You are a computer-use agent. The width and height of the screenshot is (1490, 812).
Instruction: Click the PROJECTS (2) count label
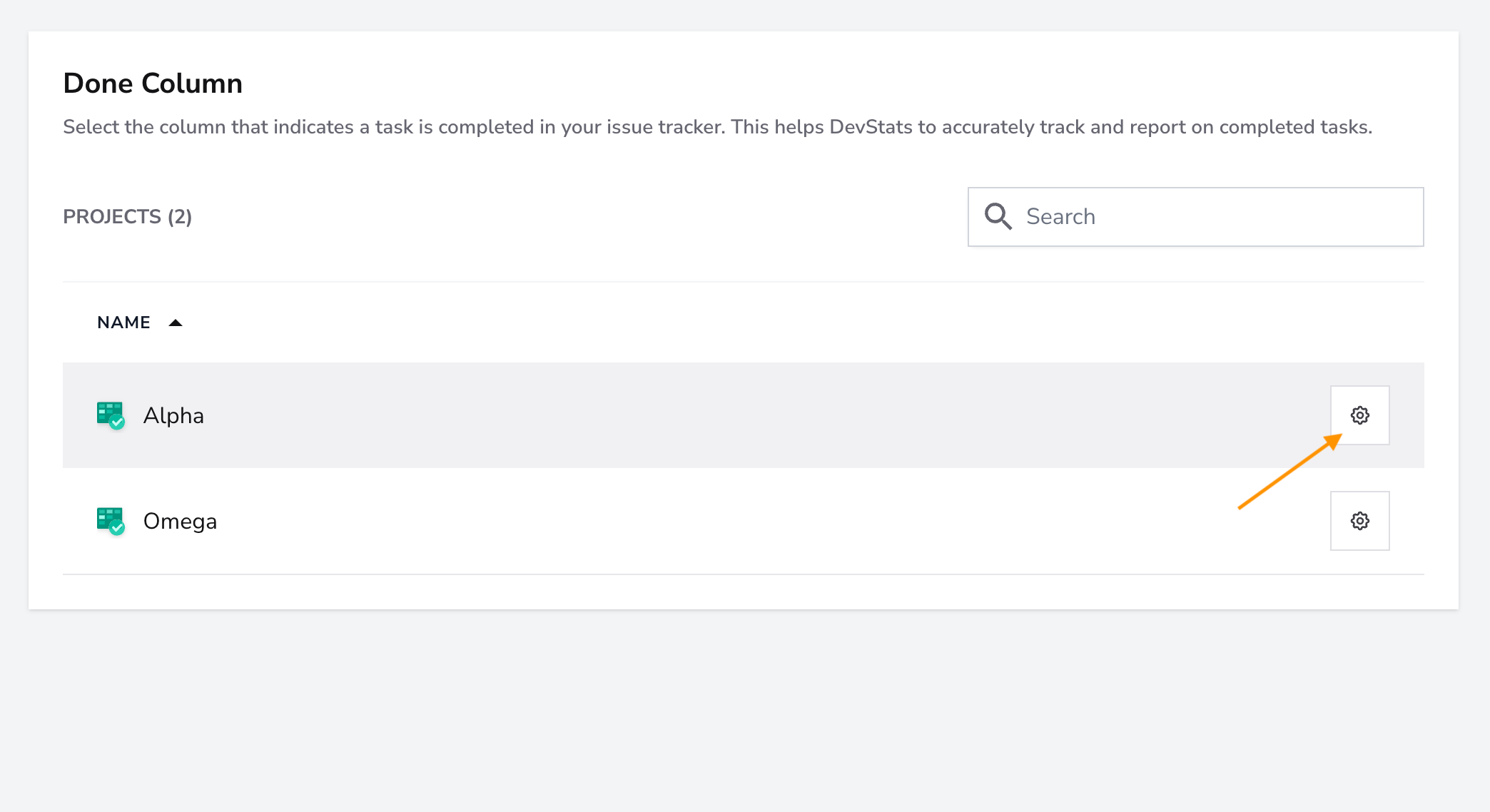[x=128, y=216]
